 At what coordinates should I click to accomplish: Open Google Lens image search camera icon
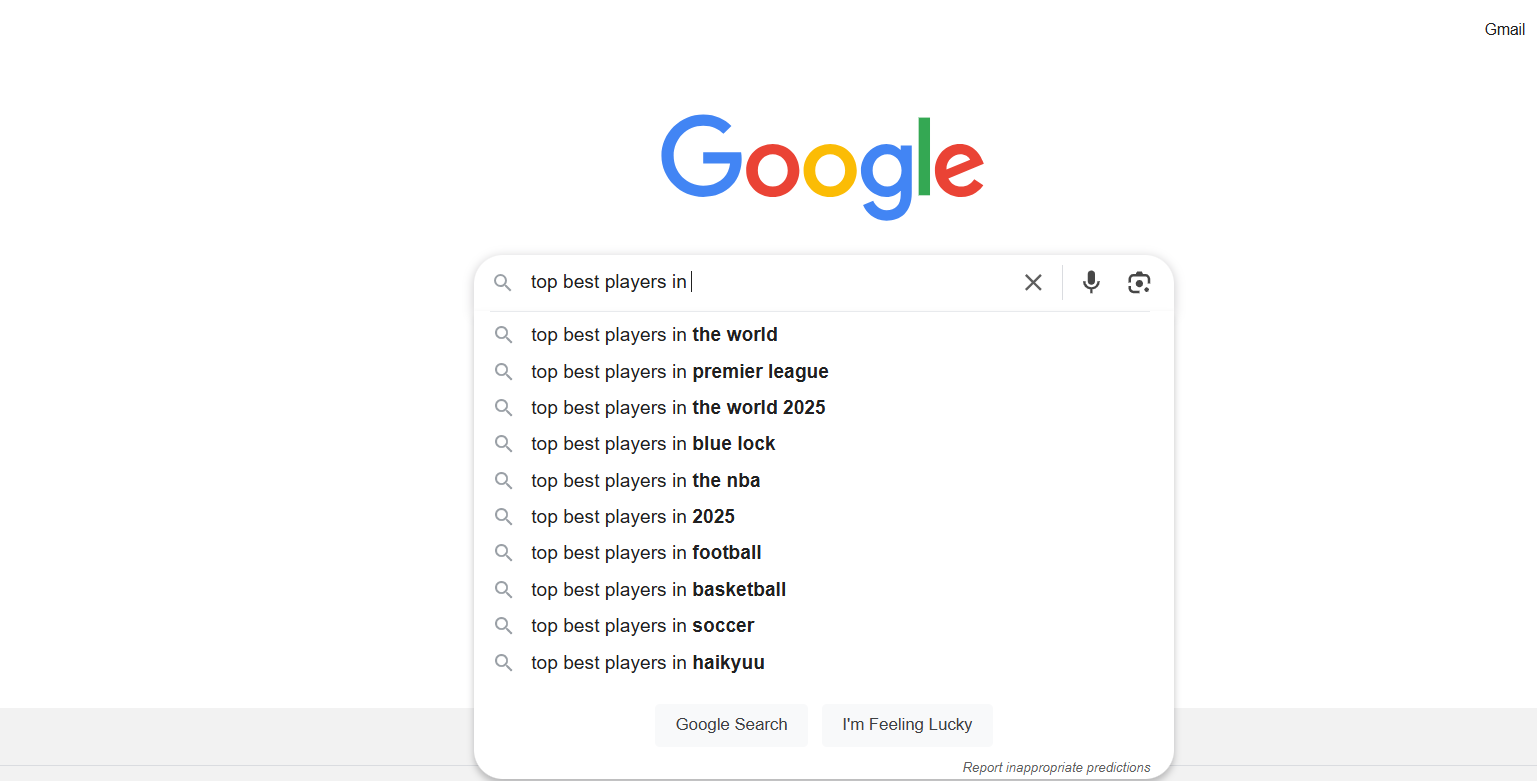click(1138, 282)
